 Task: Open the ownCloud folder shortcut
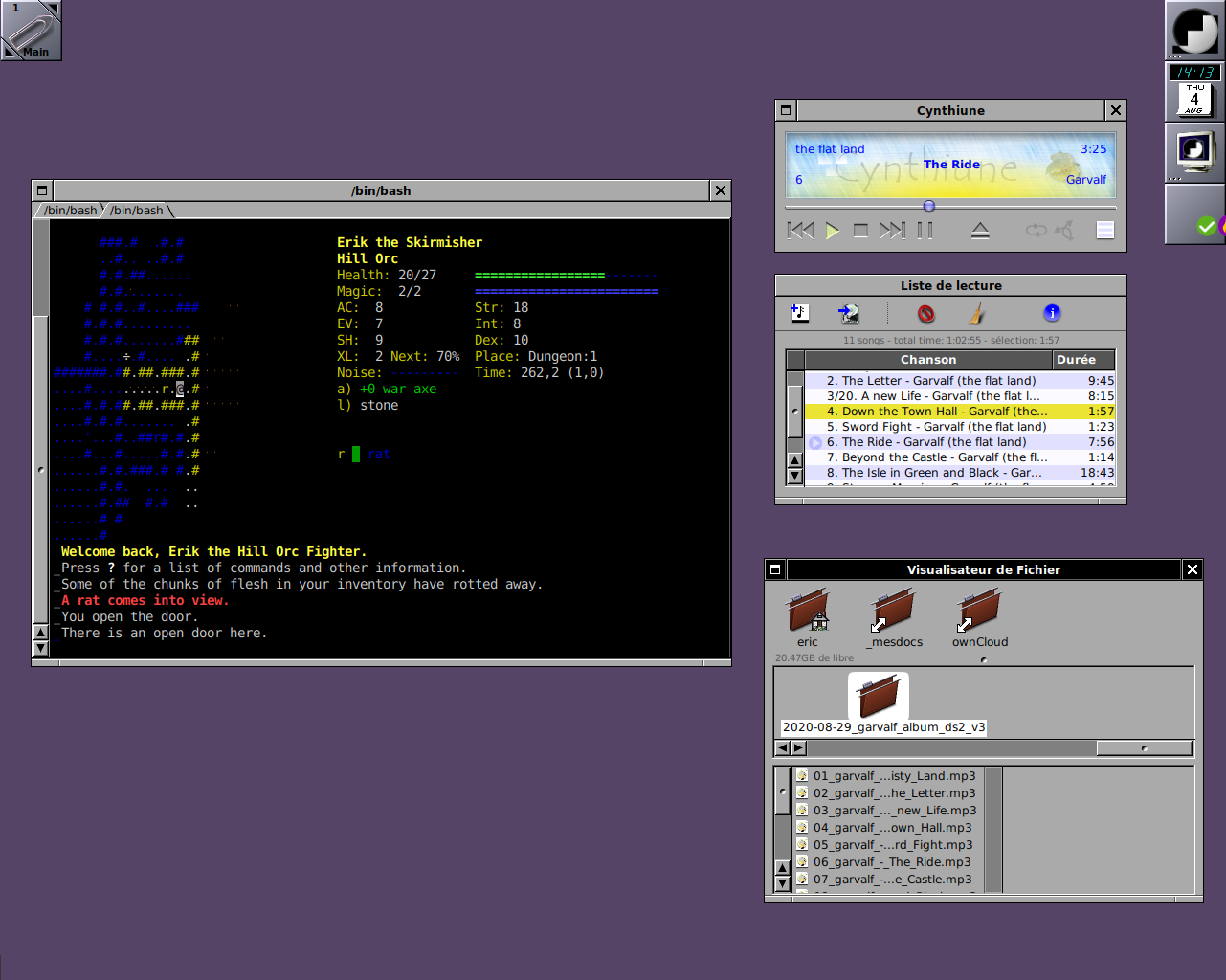pyautogui.click(x=979, y=613)
